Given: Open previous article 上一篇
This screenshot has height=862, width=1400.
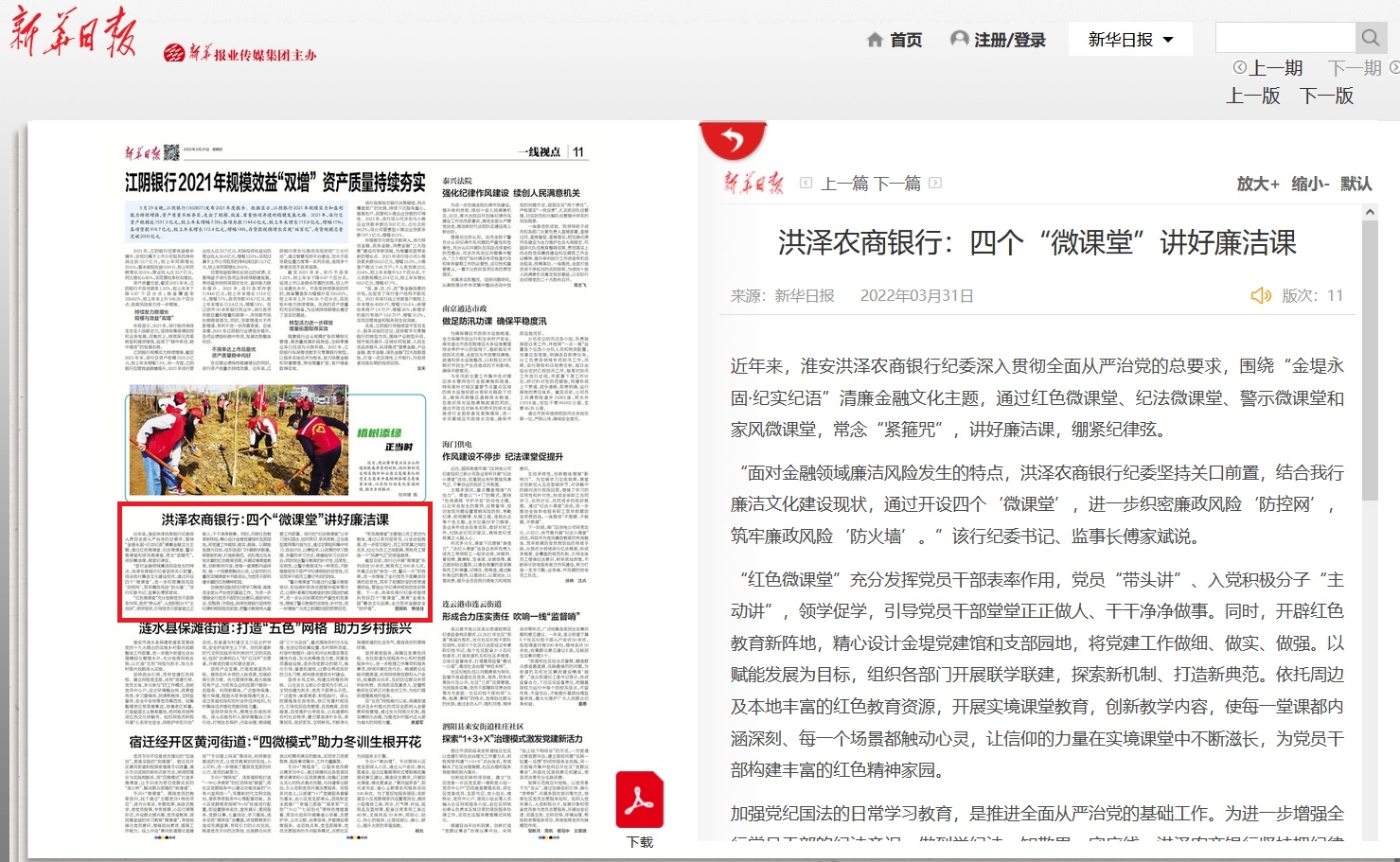Looking at the screenshot, I should pos(845,184).
